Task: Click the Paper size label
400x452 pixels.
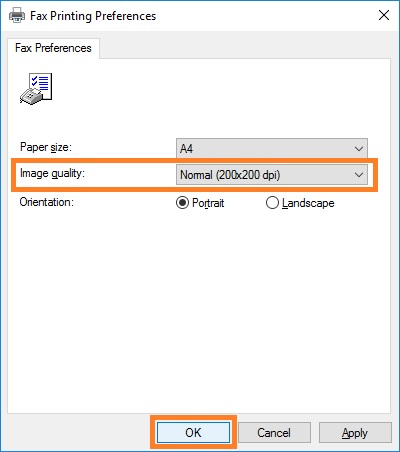Action: pos(46,147)
